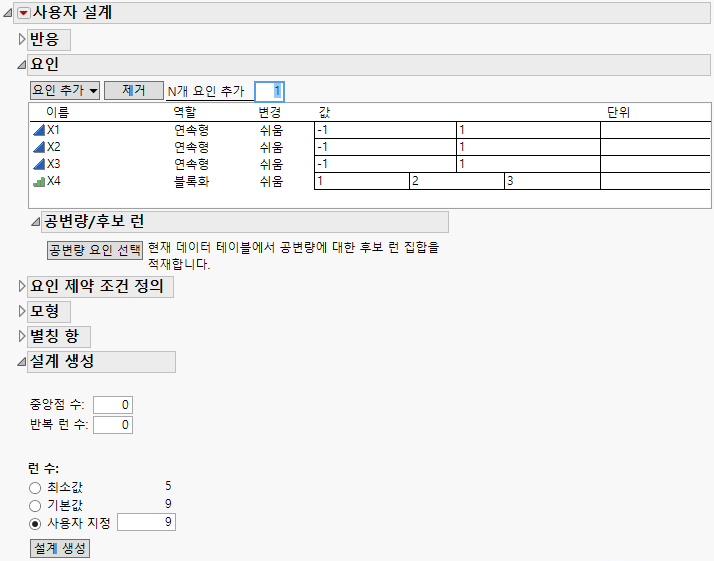Edit block value 2 of X4
Viewport: 714px width, 561px height.
457,181
